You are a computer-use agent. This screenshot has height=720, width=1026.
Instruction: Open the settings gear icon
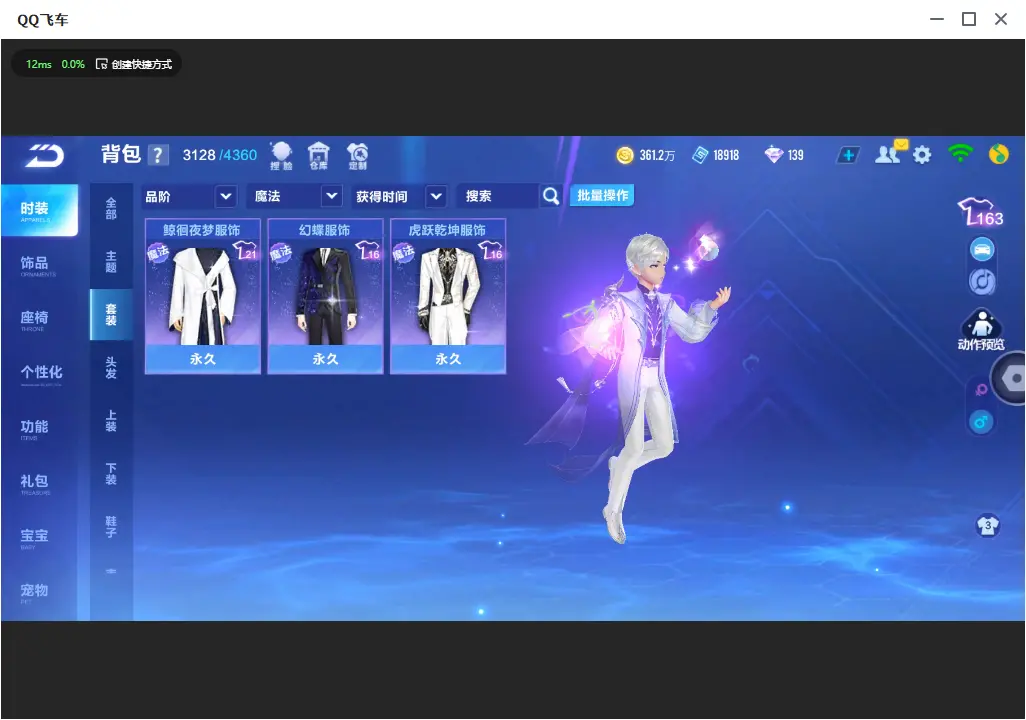pyautogui.click(x=922, y=155)
